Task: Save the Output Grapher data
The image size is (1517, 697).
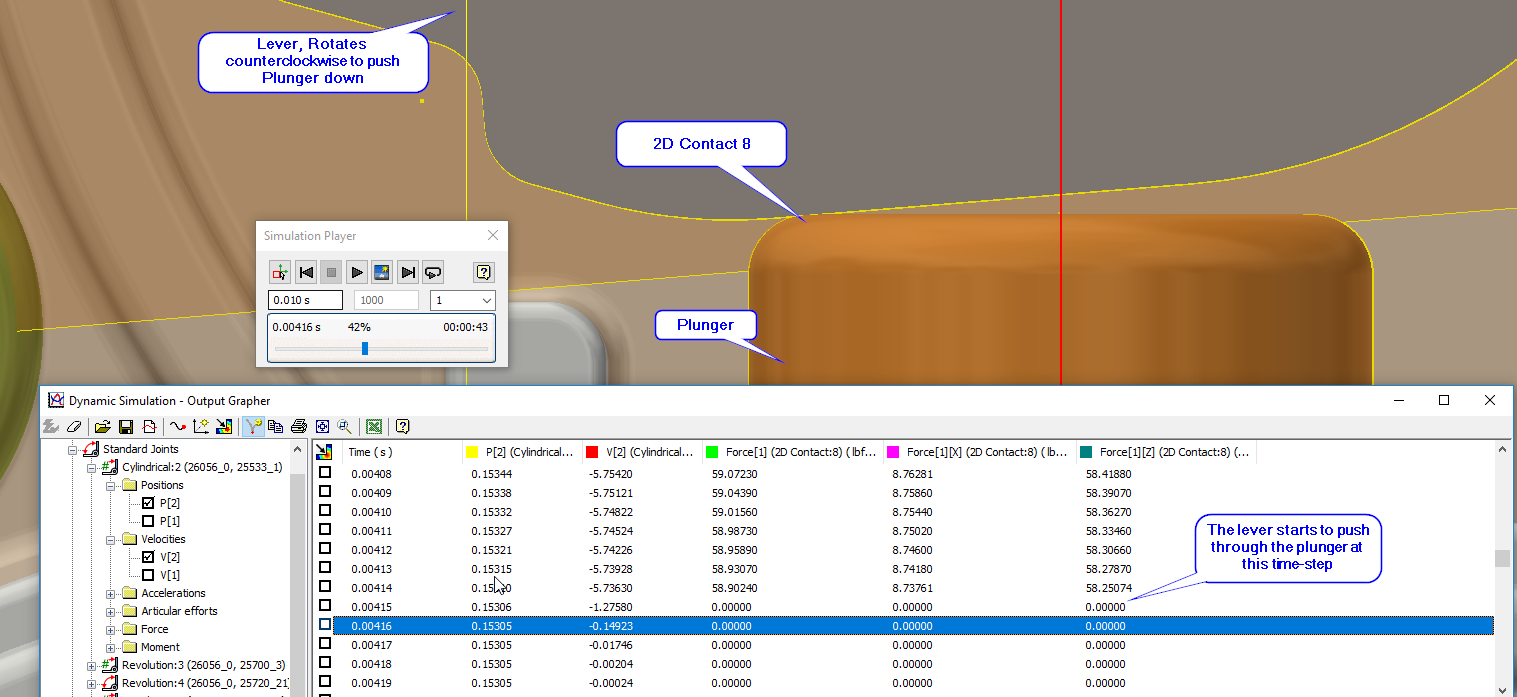Action: click(x=126, y=426)
